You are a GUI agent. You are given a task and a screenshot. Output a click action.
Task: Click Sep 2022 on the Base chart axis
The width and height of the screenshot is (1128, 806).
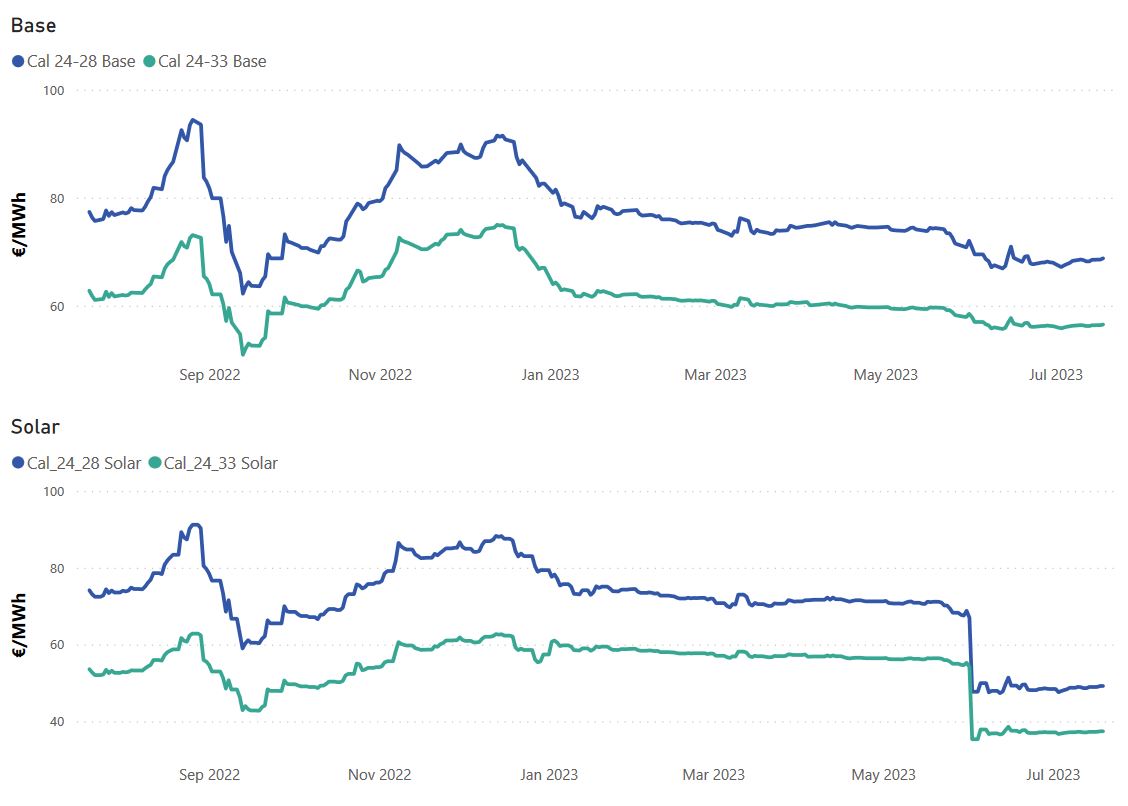coord(210,375)
